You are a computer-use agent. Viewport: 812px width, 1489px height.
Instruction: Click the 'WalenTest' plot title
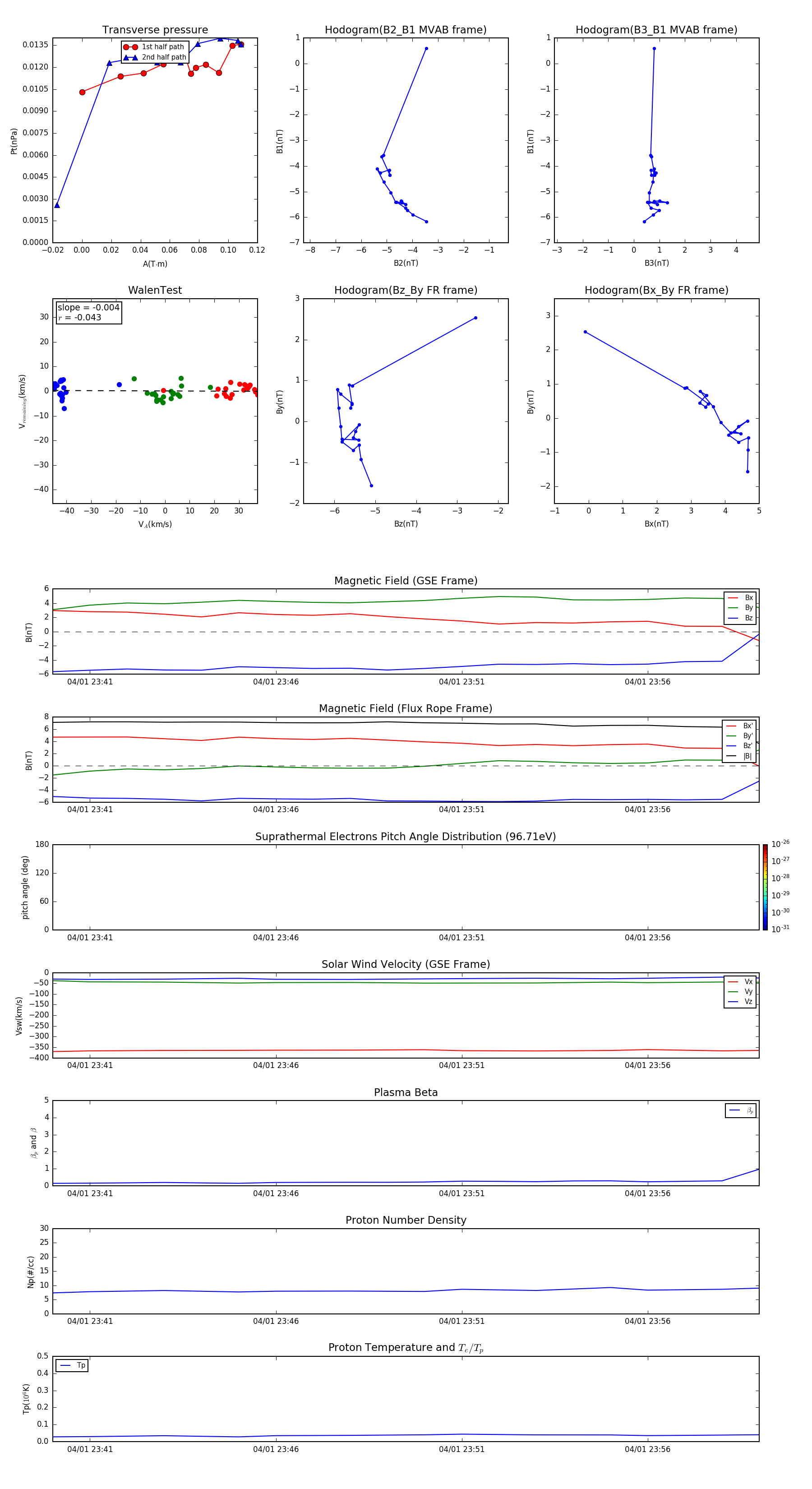pos(155,290)
